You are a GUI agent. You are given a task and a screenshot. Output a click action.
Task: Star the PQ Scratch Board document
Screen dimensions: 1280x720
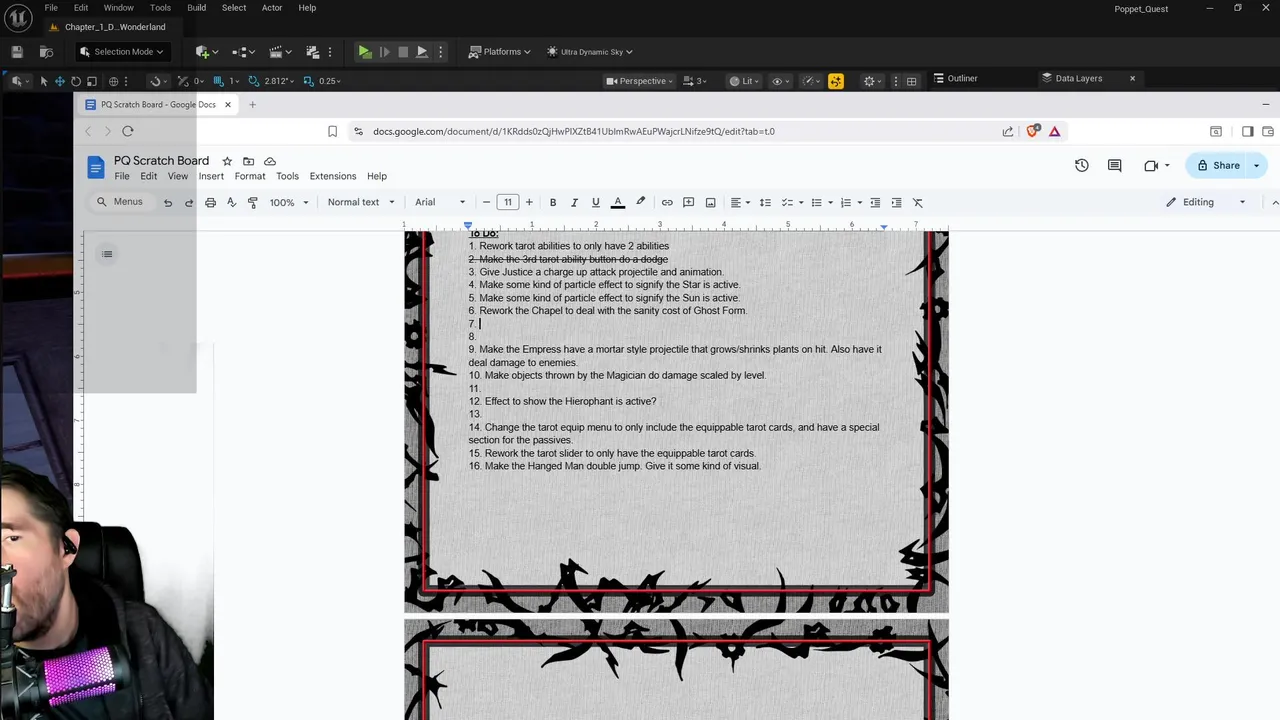tap(227, 161)
